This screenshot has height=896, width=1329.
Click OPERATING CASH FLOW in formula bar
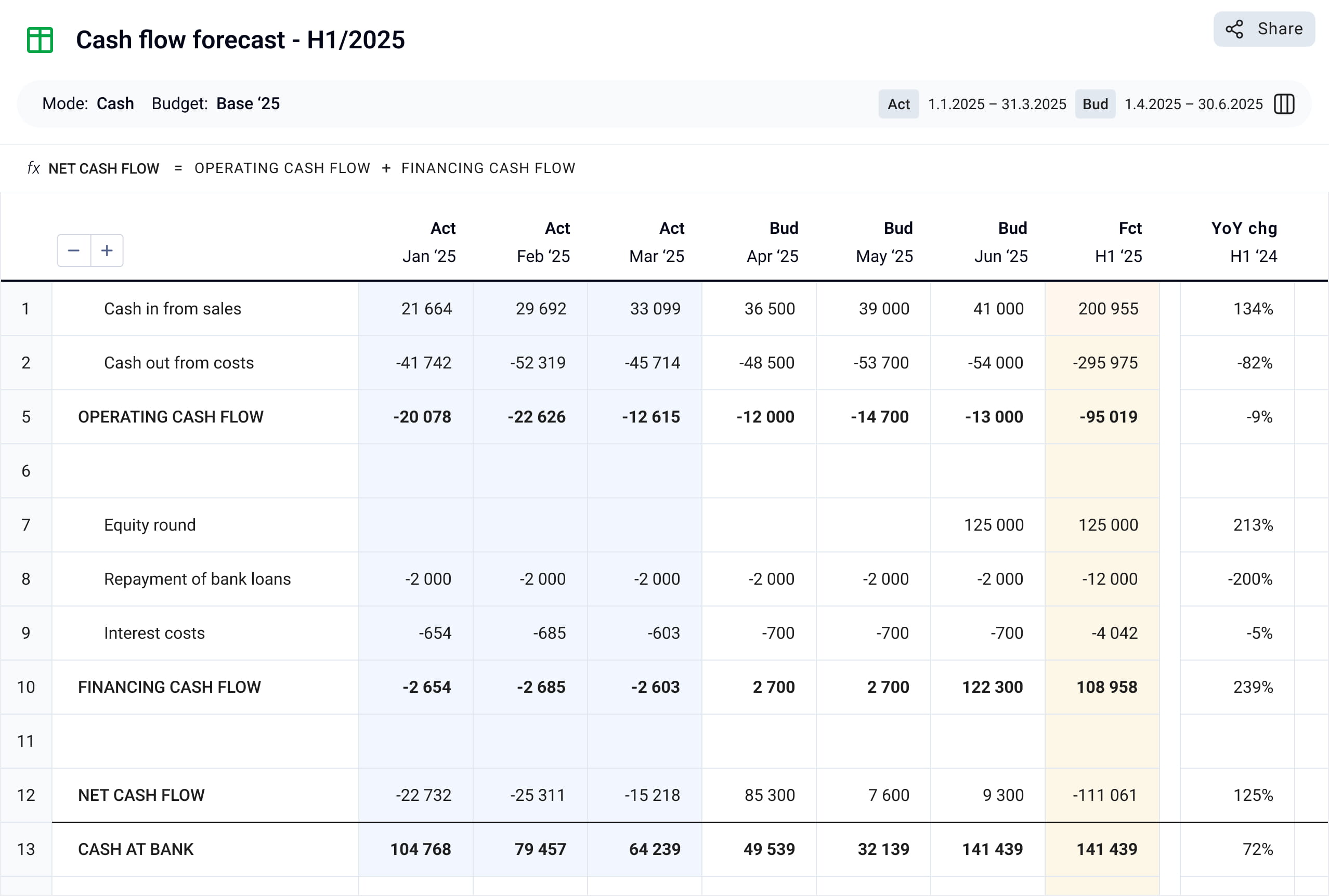click(x=282, y=168)
